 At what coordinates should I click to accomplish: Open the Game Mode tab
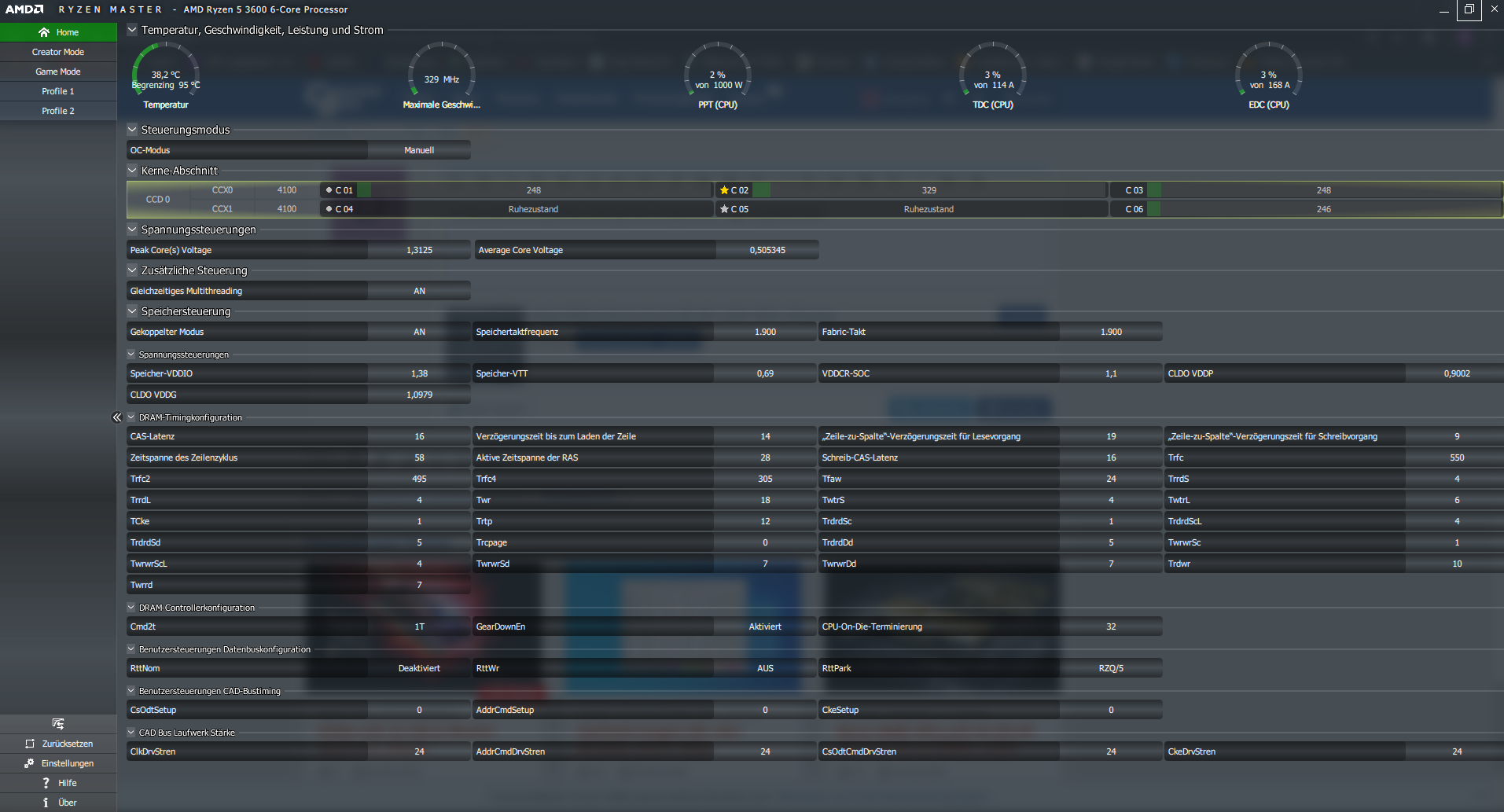[x=58, y=72]
